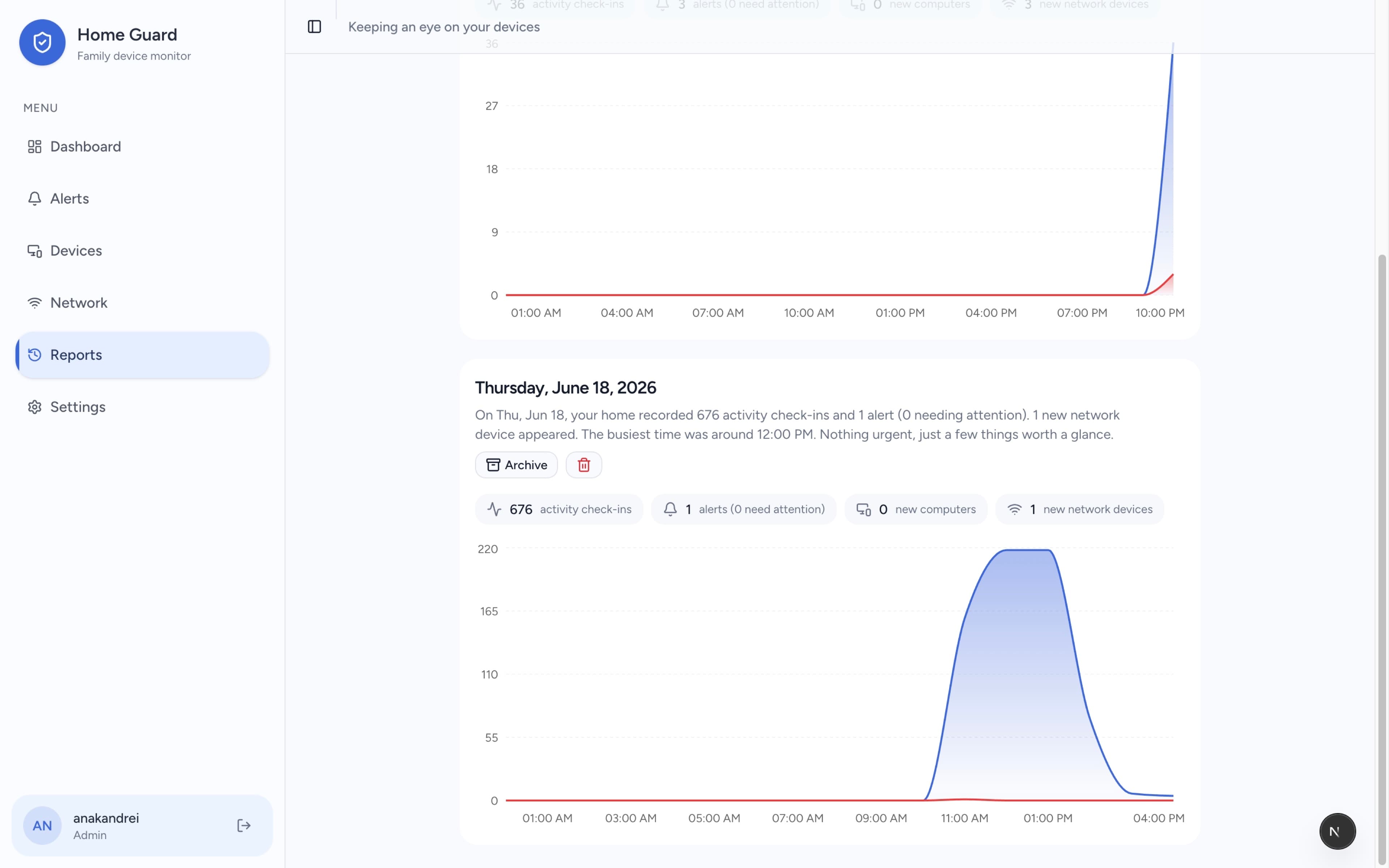
Task: Click the Home Guard shield logo
Action: point(42,42)
